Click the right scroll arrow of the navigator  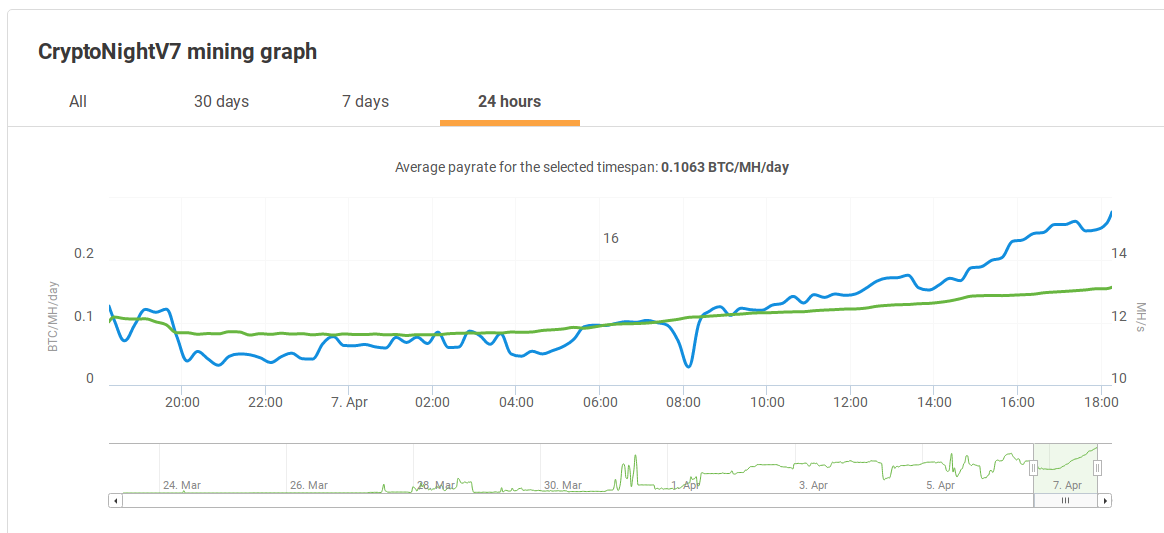coord(1105,500)
